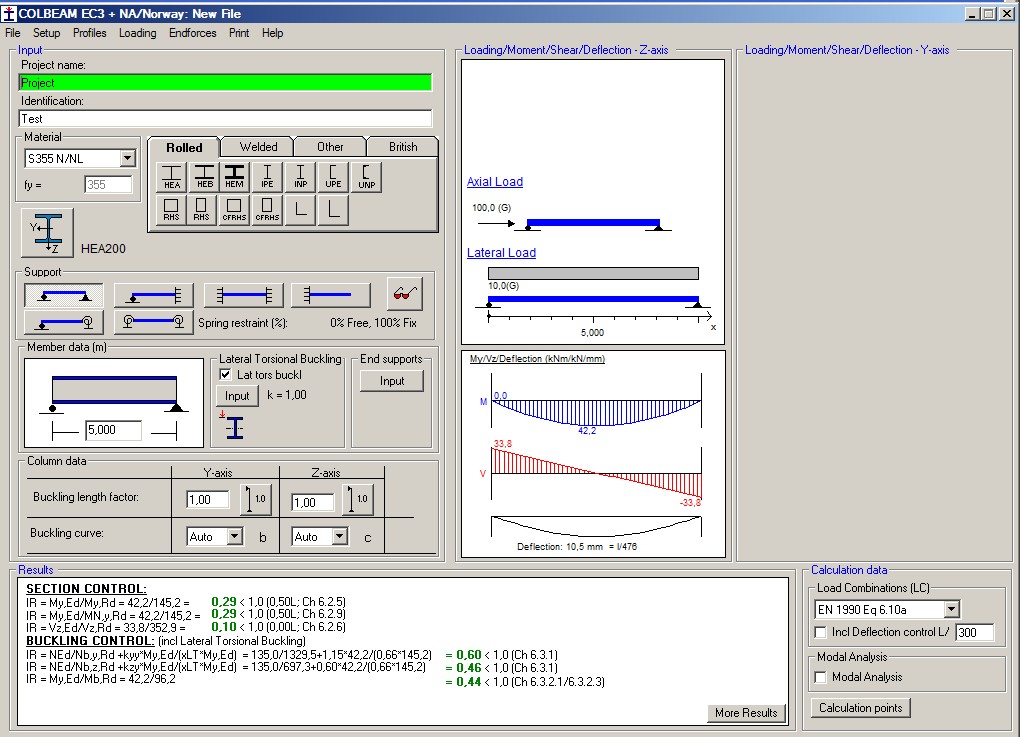Select the UPE channel profile icon
Viewport: 1020px width, 737px height.
pos(333,176)
